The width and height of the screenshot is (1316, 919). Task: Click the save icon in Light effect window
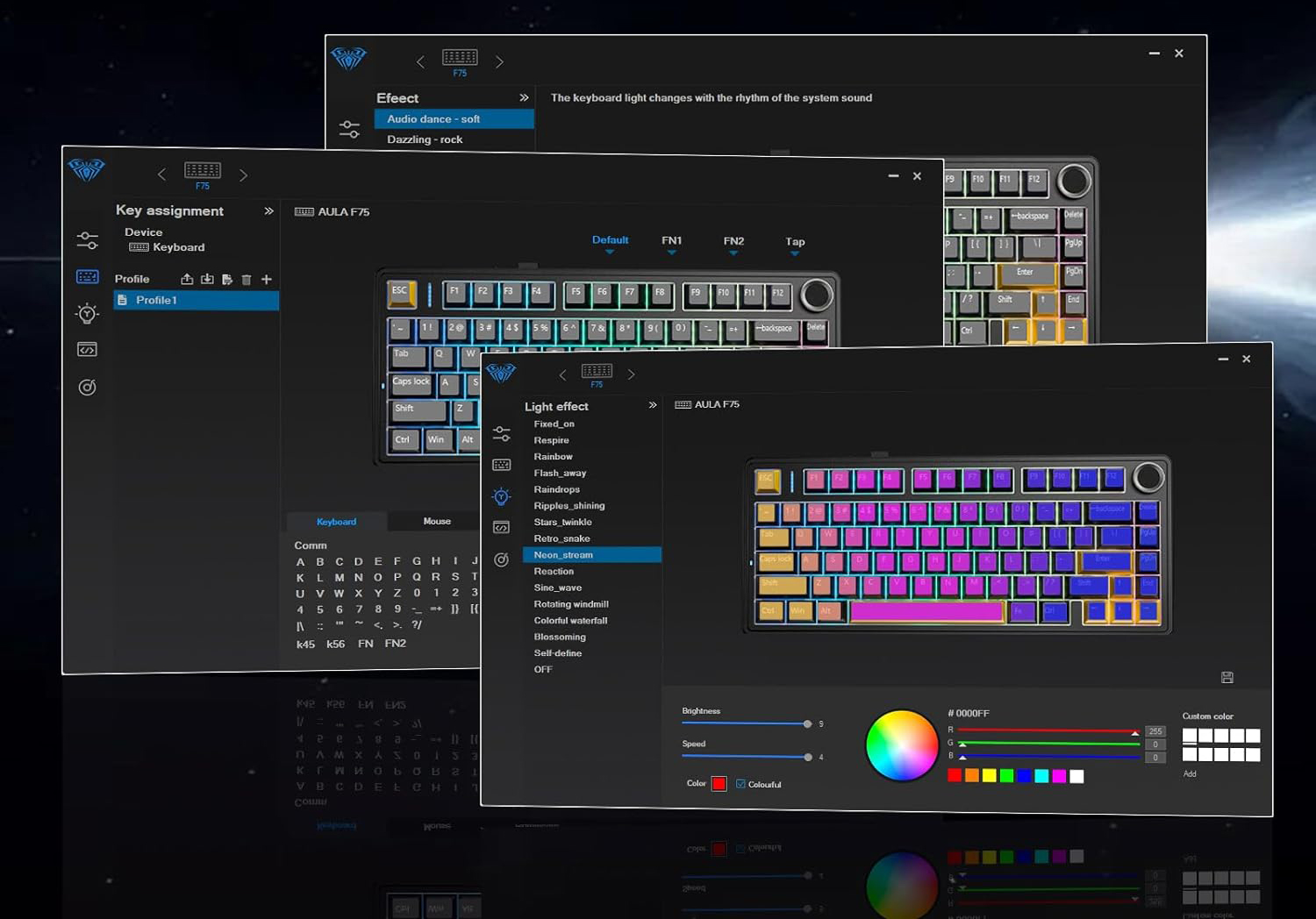pyautogui.click(x=1227, y=677)
